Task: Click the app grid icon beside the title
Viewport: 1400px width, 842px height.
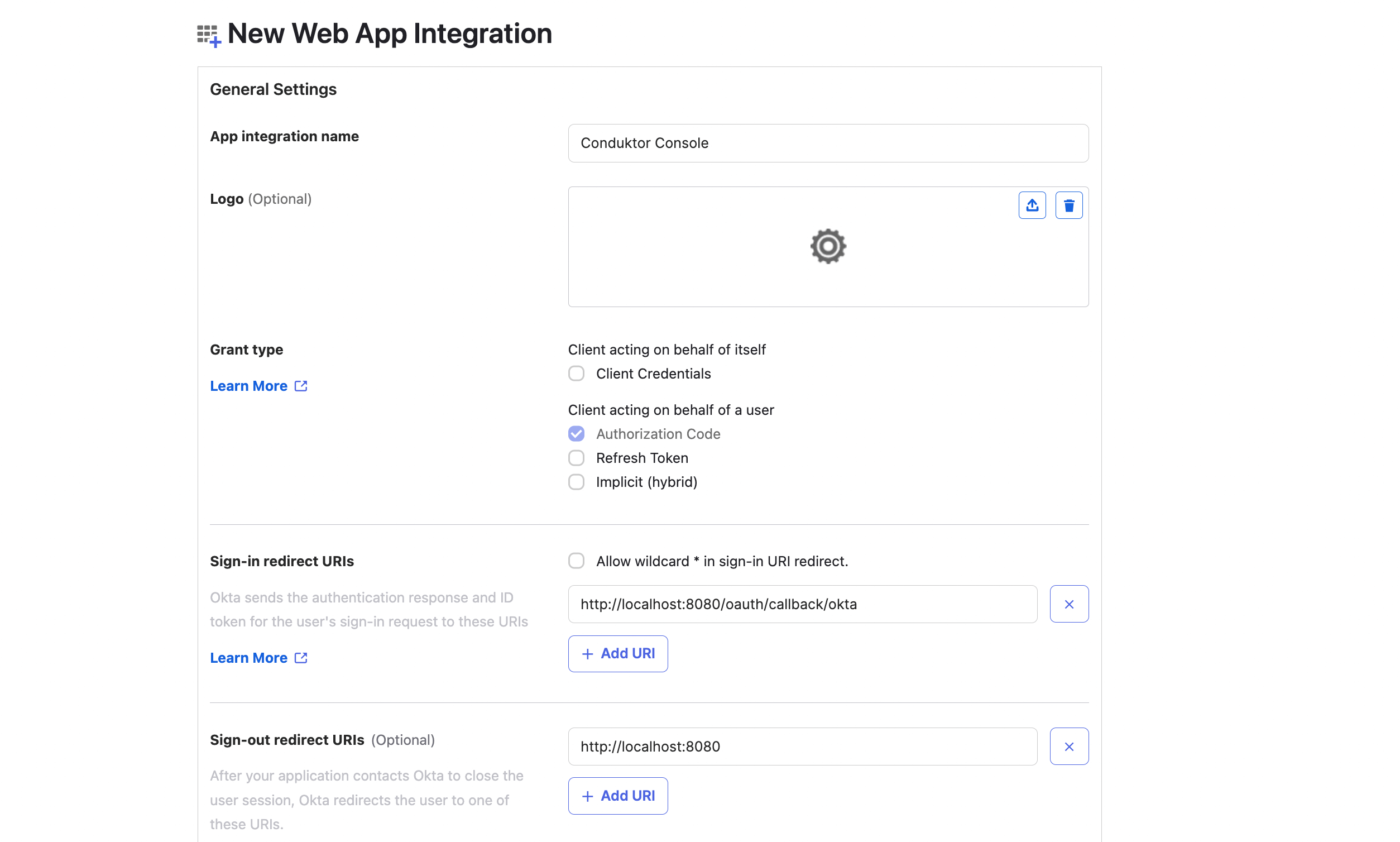Action: (209, 35)
